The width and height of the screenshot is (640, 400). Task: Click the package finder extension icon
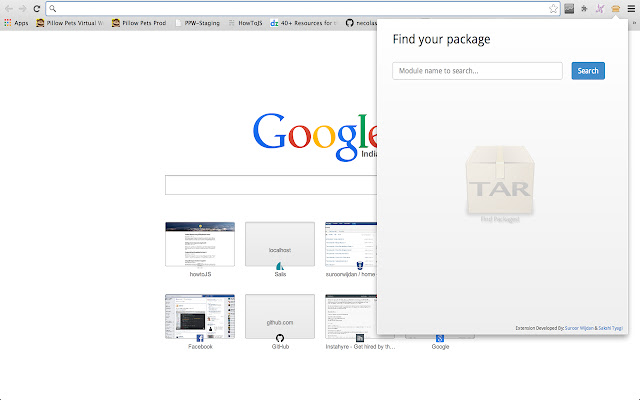[616, 9]
